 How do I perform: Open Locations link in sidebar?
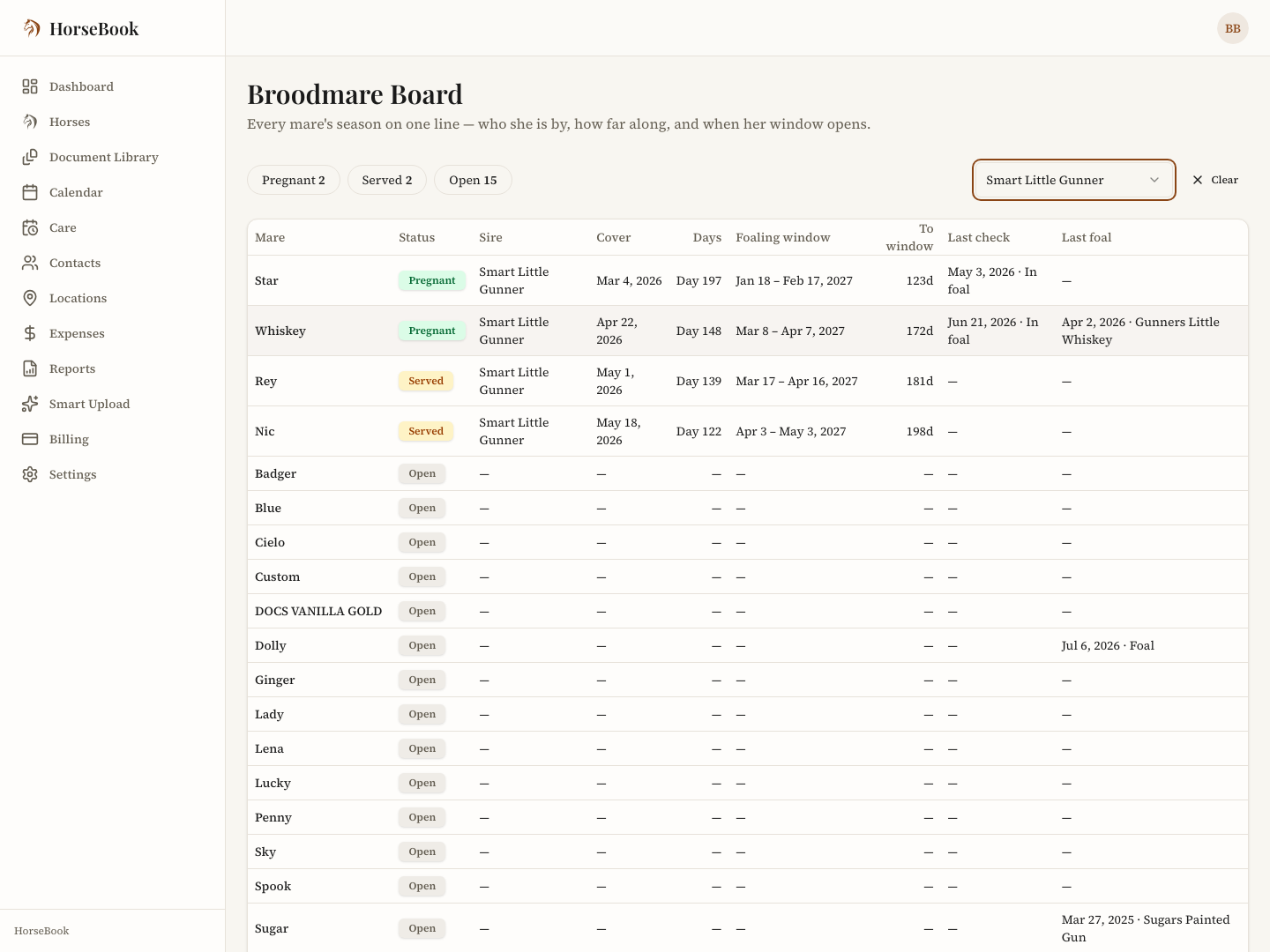coord(113,298)
